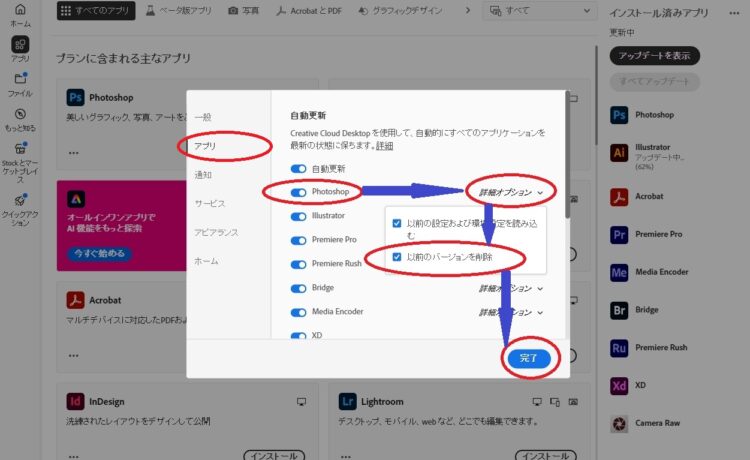Click Premiere Rush icon in installed apps list
Screen dimensions: 750x460
(x=619, y=348)
